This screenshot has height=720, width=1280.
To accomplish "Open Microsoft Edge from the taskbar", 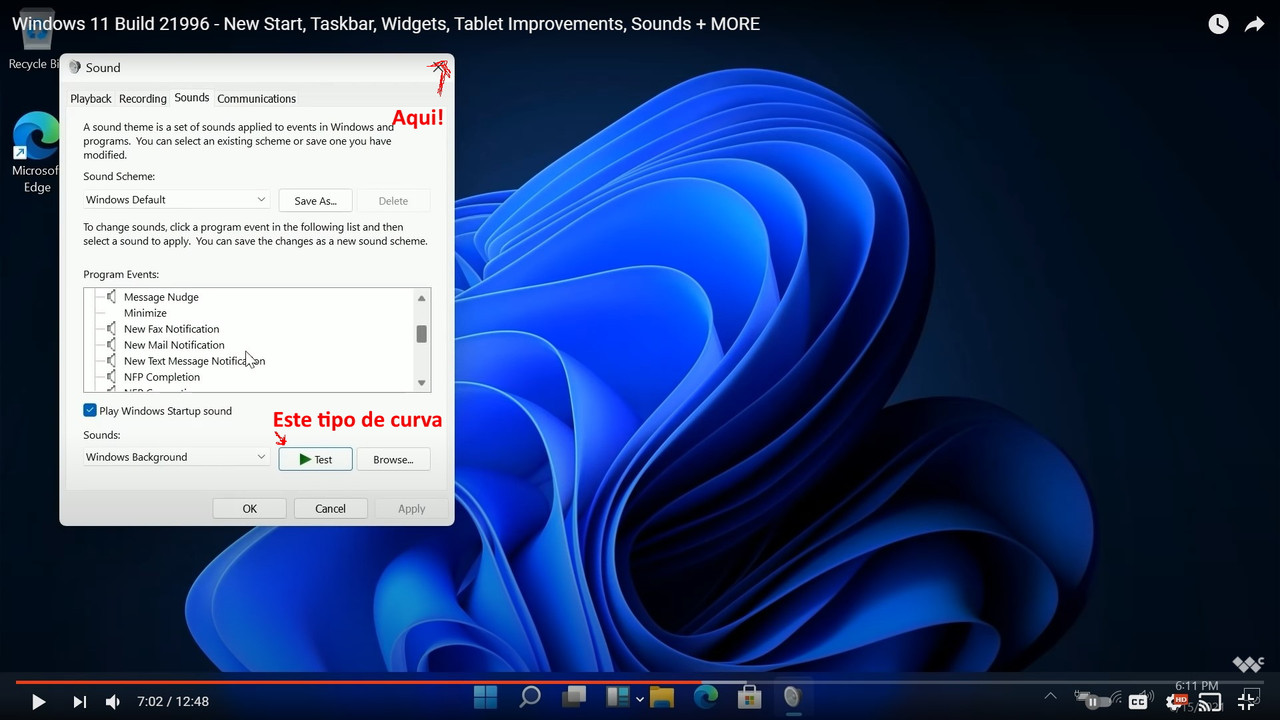I will click(706, 696).
